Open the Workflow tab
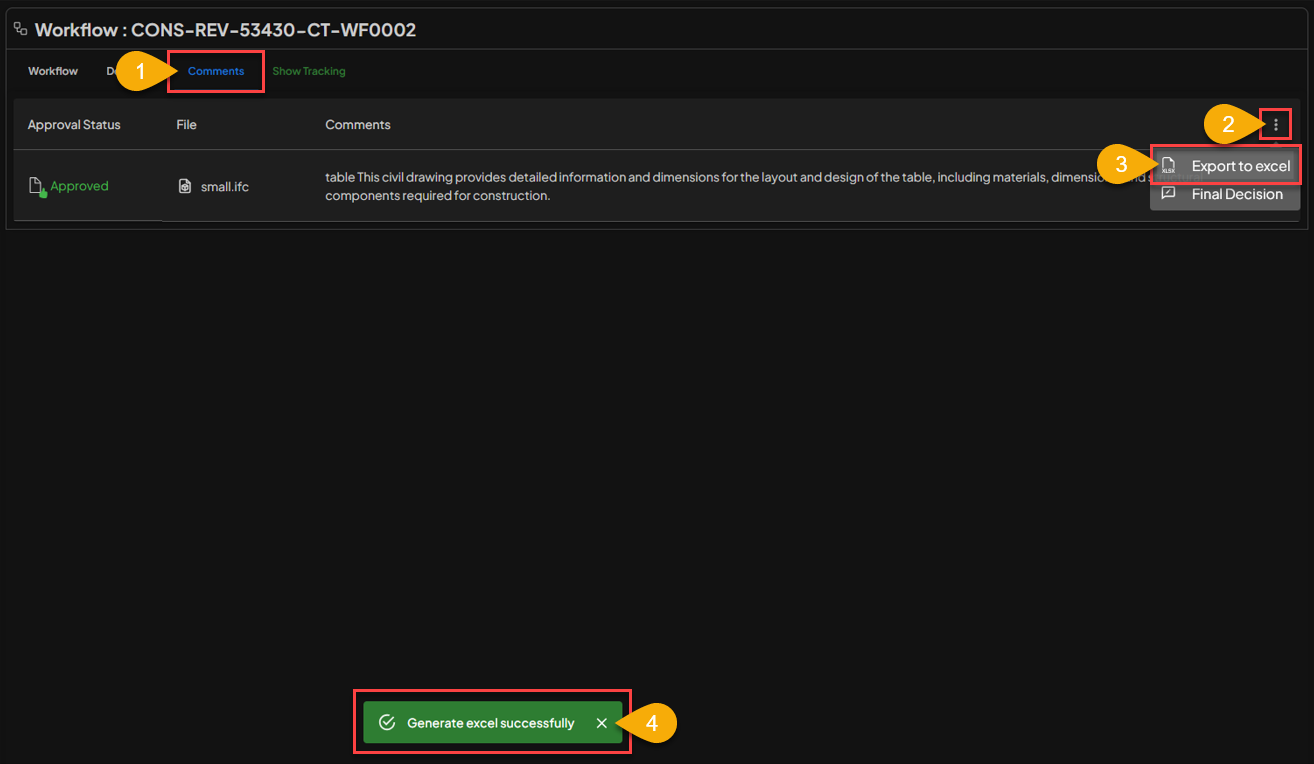Image resolution: width=1314 pixels, height=764 pixels. click(x=52, y=71)
